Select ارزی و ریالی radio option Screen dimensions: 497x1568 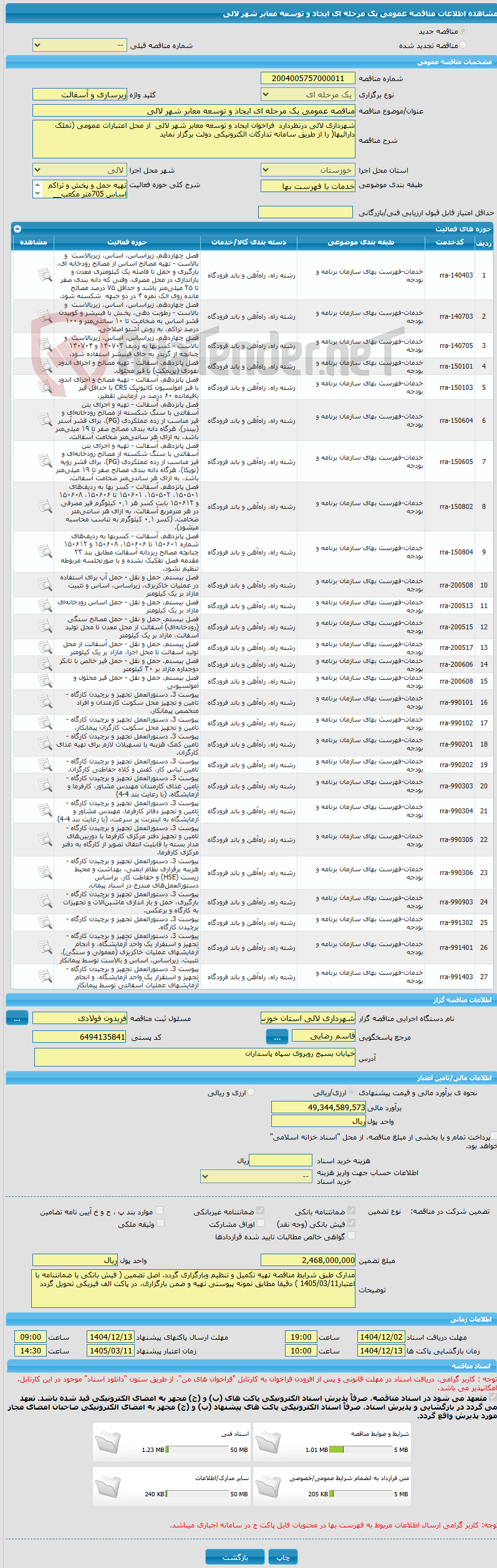pyautogui.click(x=251, y=1092)
